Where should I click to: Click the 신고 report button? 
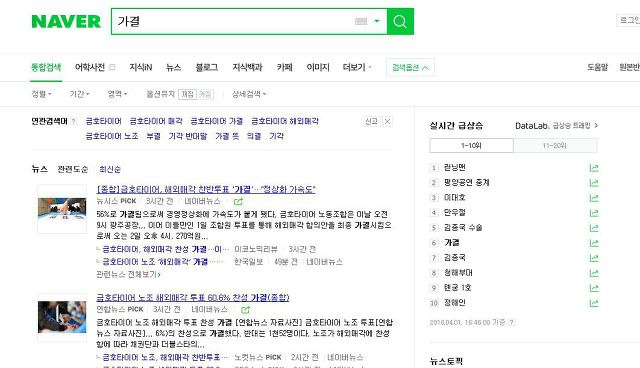click(x=371, y=121)
